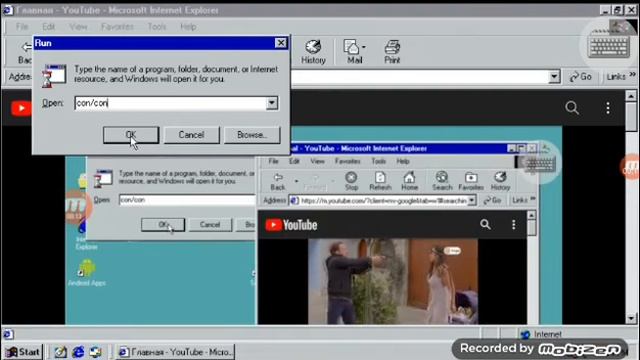Click the floating keyboard overlay icon

[609, 47]
